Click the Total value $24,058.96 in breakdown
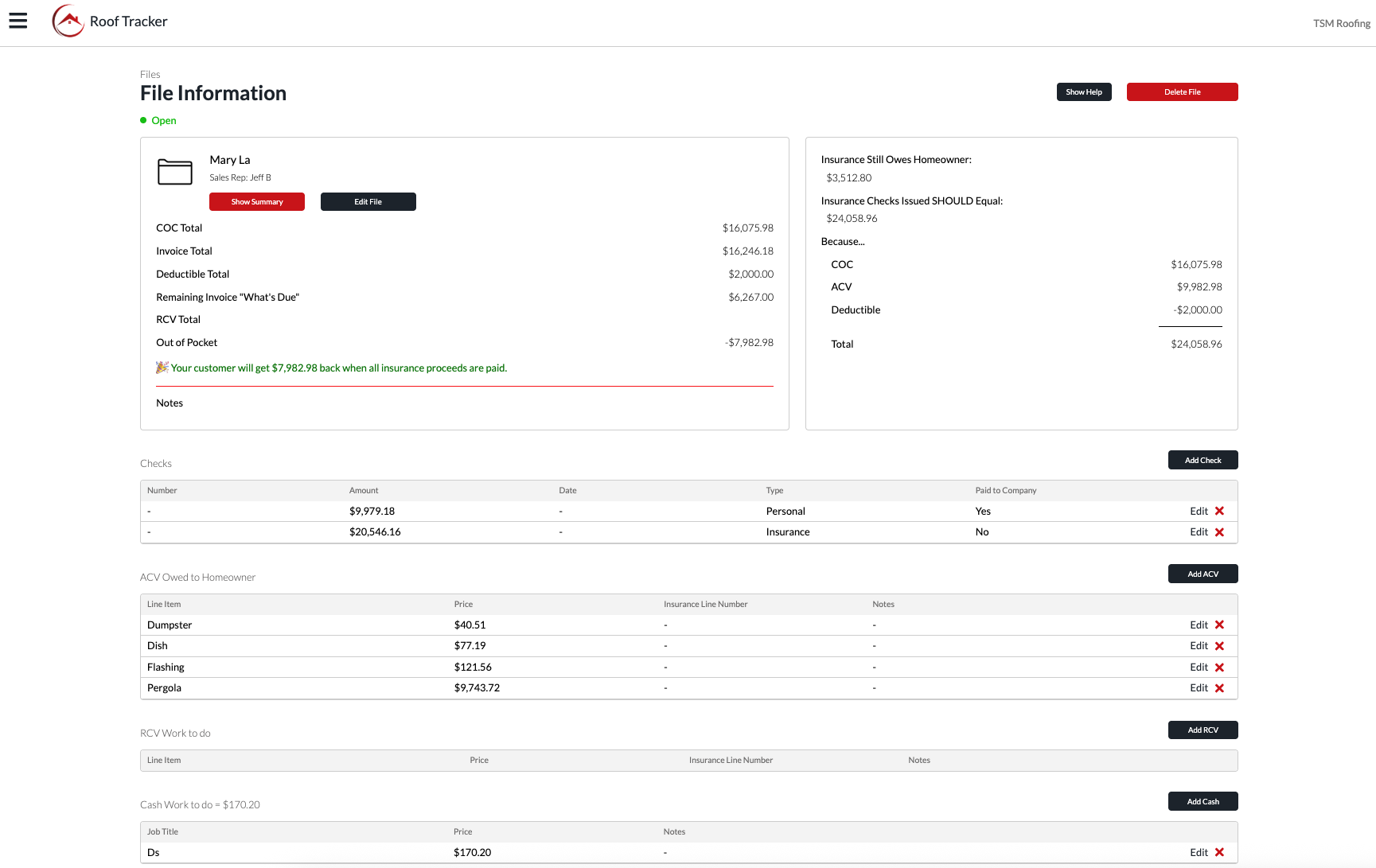1376x868 pixels. click(1196, 344)
